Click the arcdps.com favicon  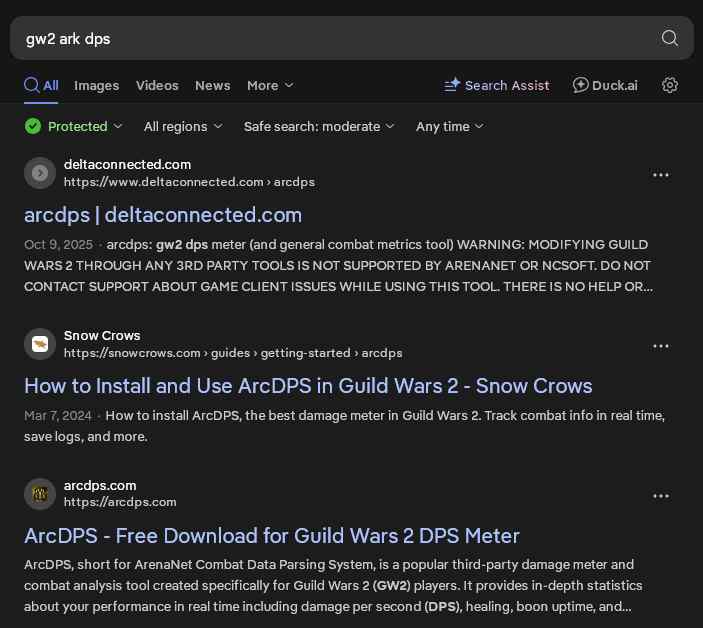(40, 494)
